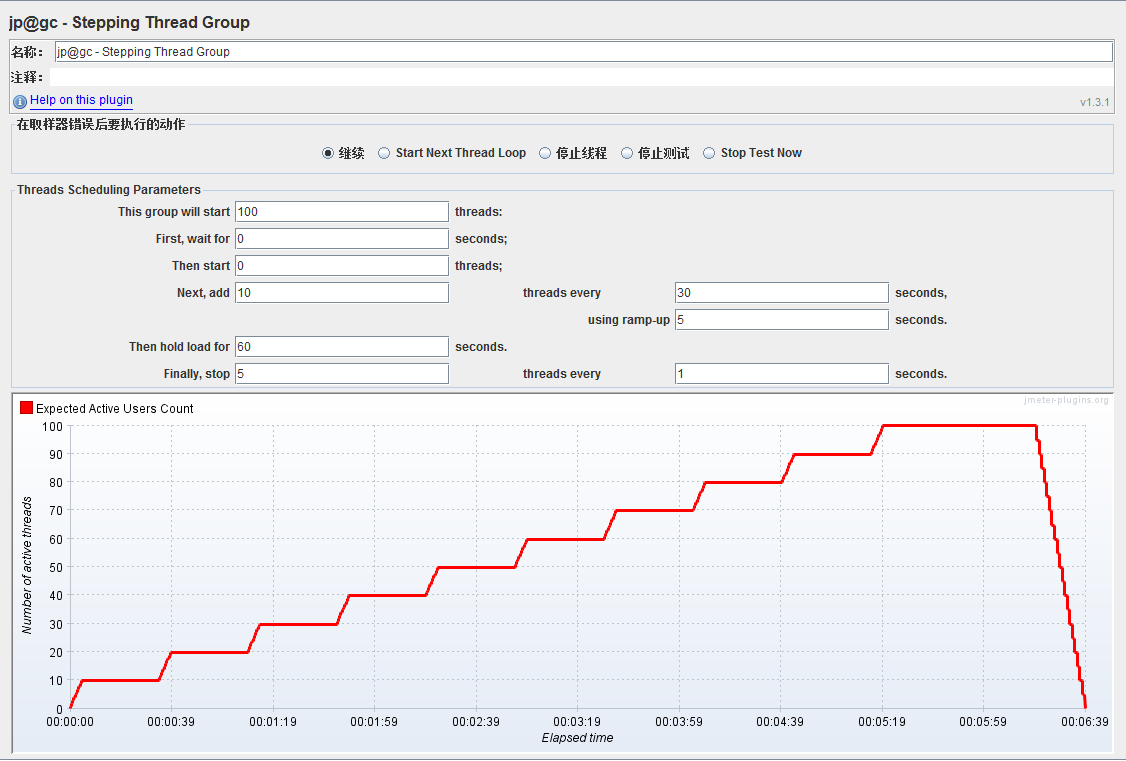Focus the Then hold load for field
This screenshot has height=761, width=1126.
tap(342, 347)
